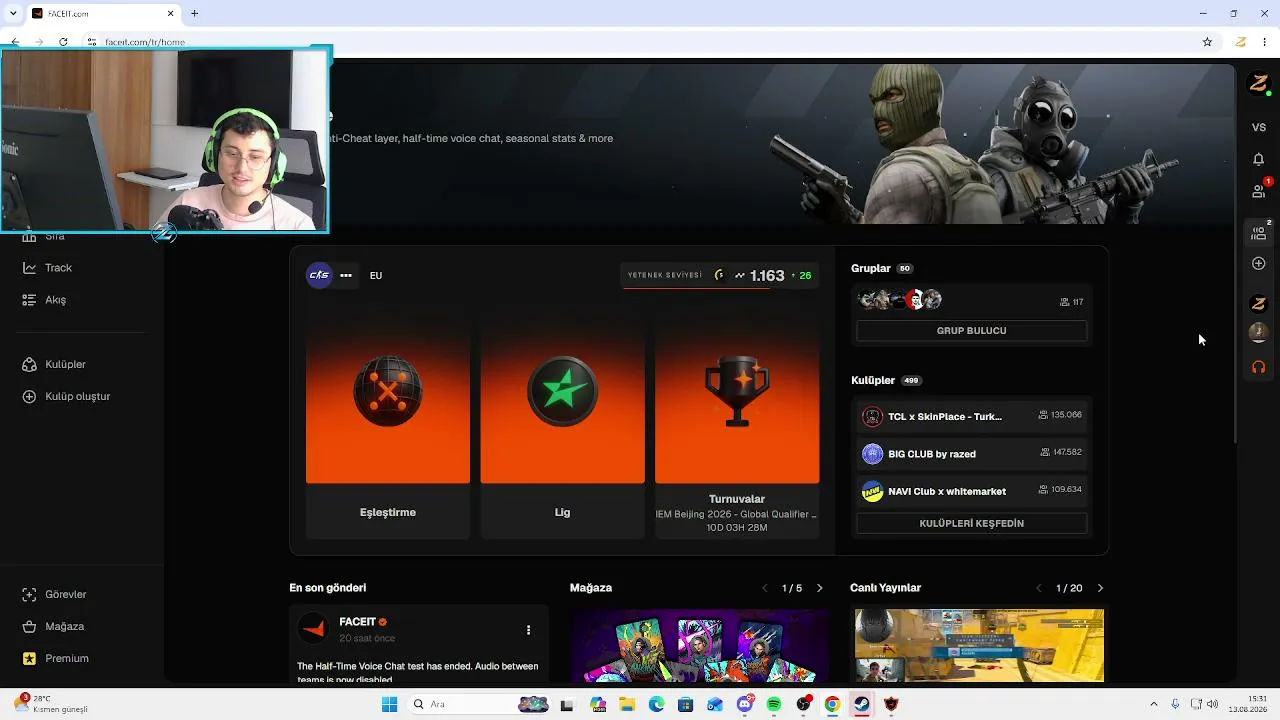
Task: Open the Windows Start menu
Action: [x=389, y=705]
